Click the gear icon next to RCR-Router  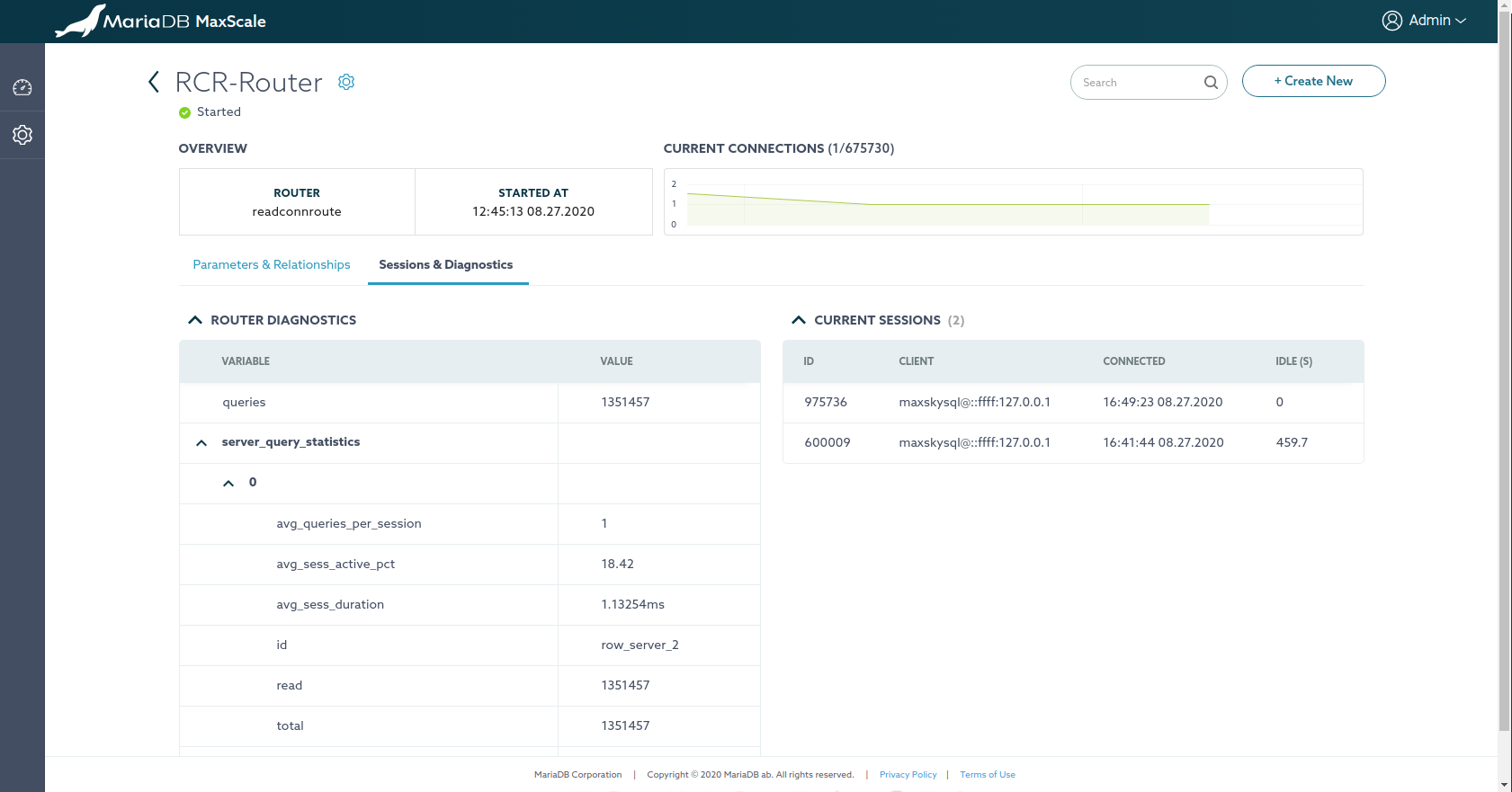click(x=346, y=82)
